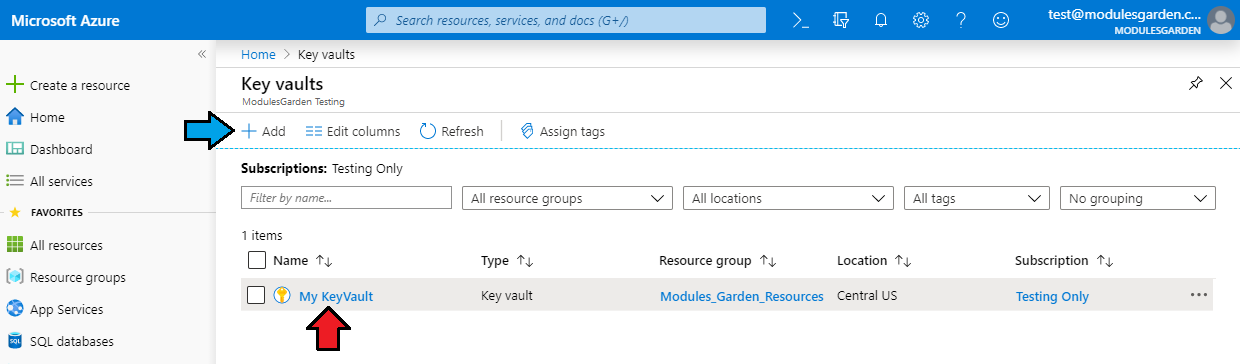Click the Refresh circular arrow icon
The height and width of the screenshot is (364, 1240).
pyautogui.click(x=428, y=131)
